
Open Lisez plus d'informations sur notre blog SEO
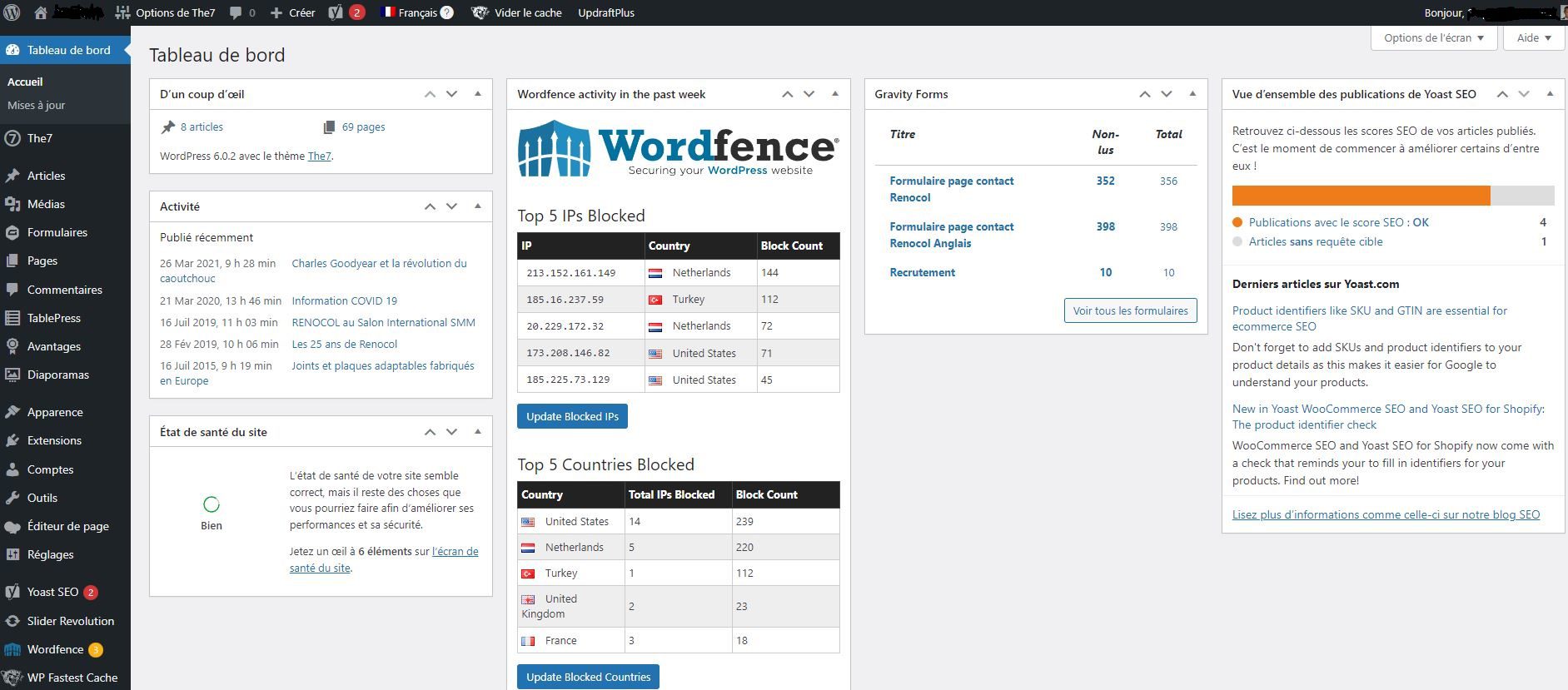(x=1386, y=514)
